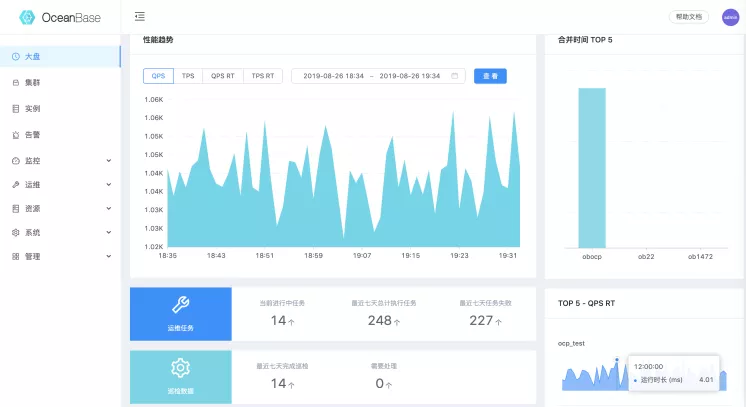Click the gear icon on 巡检数据 card
This screenshot has width=746, height=407.
tap(181, 368)
